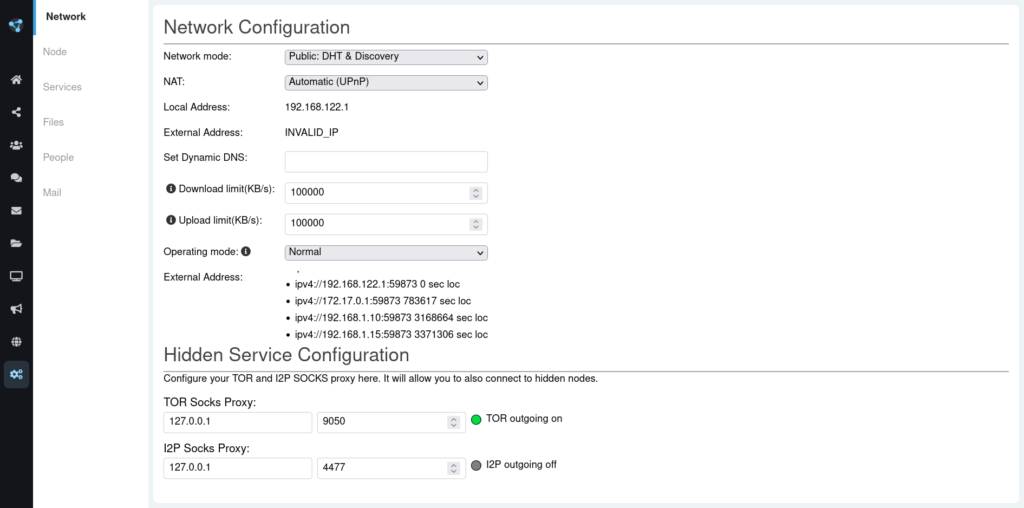Click the Set Dynamic DNS field
The width and height of the screenshot is (1024, 508).
[386, 161]
